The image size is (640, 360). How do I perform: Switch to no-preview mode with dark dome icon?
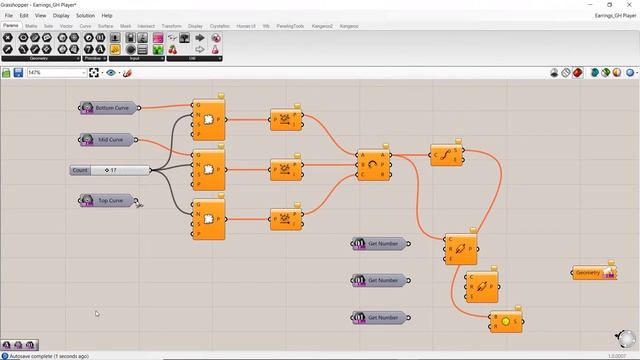tap(554, 73)
